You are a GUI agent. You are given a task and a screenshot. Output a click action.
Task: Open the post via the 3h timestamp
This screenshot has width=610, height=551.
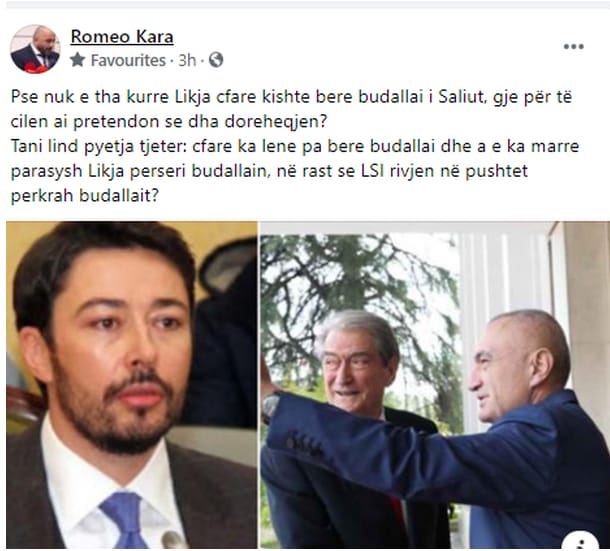187,60
